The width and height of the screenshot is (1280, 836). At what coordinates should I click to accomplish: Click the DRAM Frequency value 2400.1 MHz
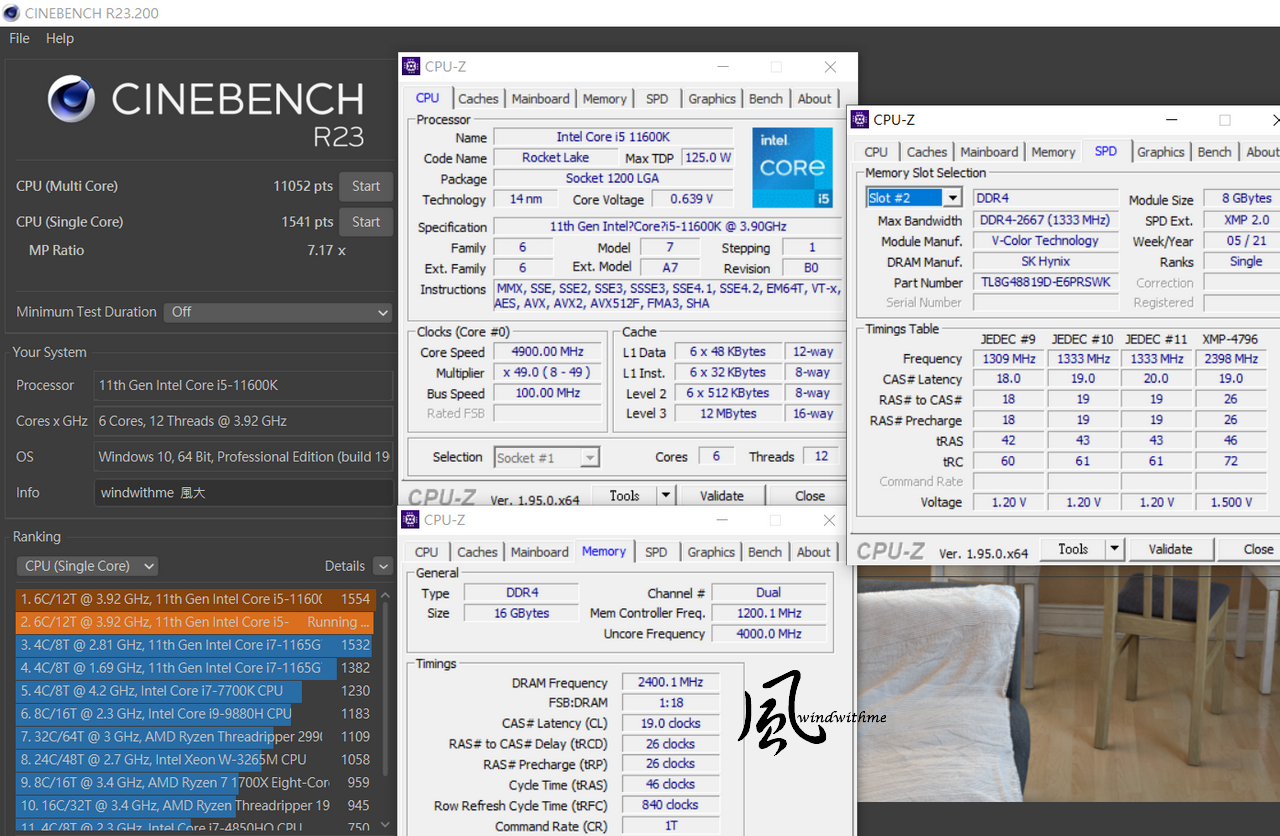pyautogui.click(x=670, y=682)
